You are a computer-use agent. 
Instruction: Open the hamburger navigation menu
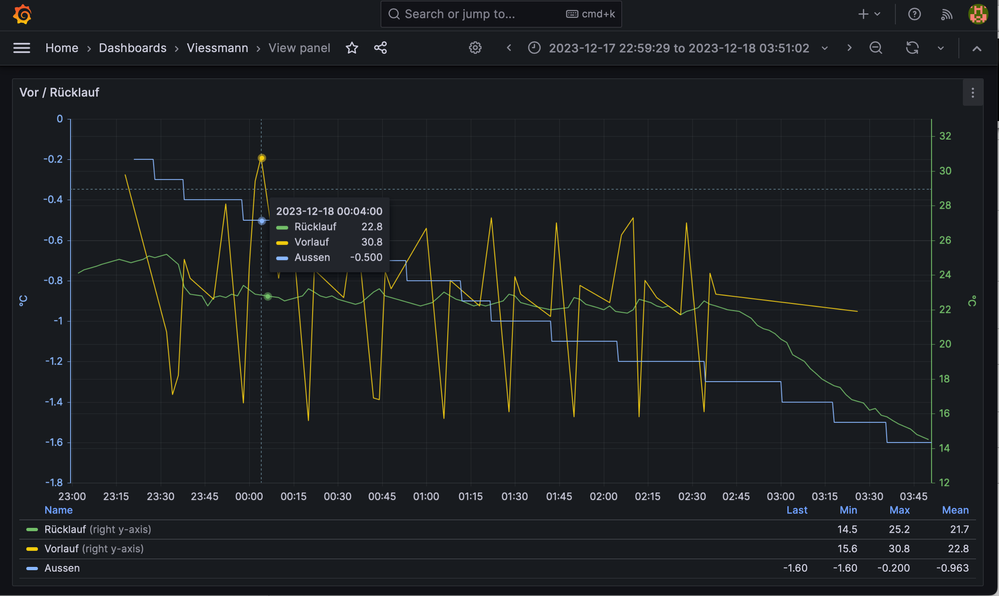click(x=22, y=48)
